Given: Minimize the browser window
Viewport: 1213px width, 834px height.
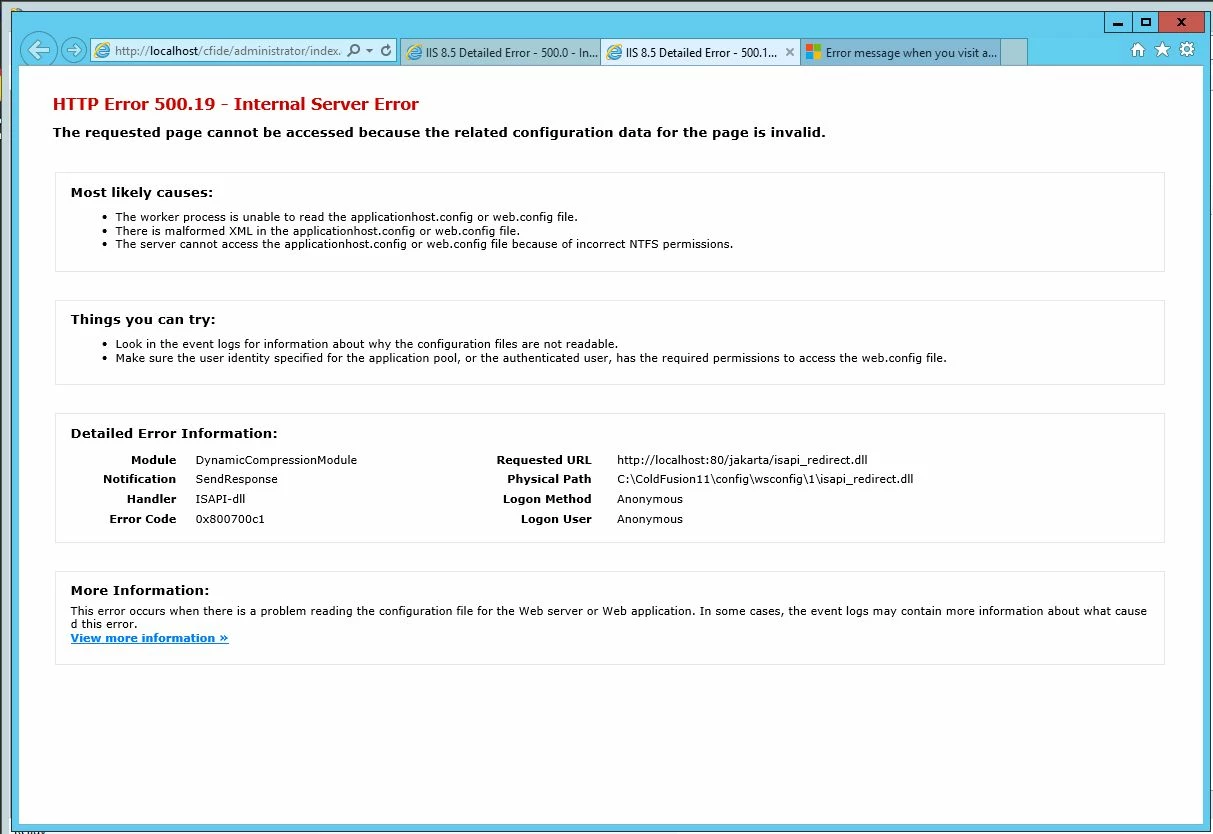Looking at the screenshot, I should [x=1119, y=22].
